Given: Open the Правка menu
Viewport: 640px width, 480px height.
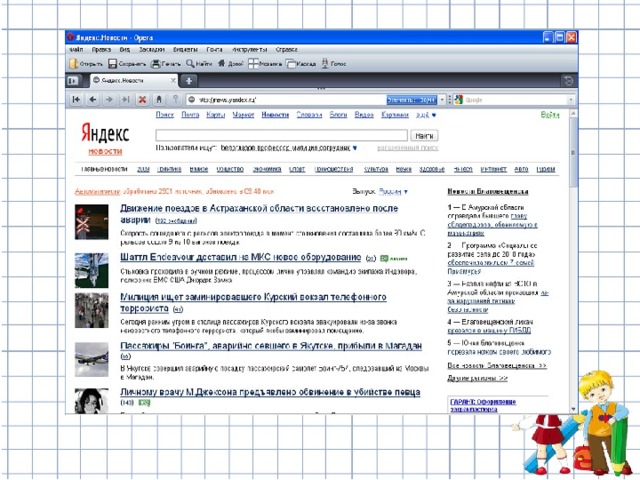Looking at the screenshot, I should 101,49.
